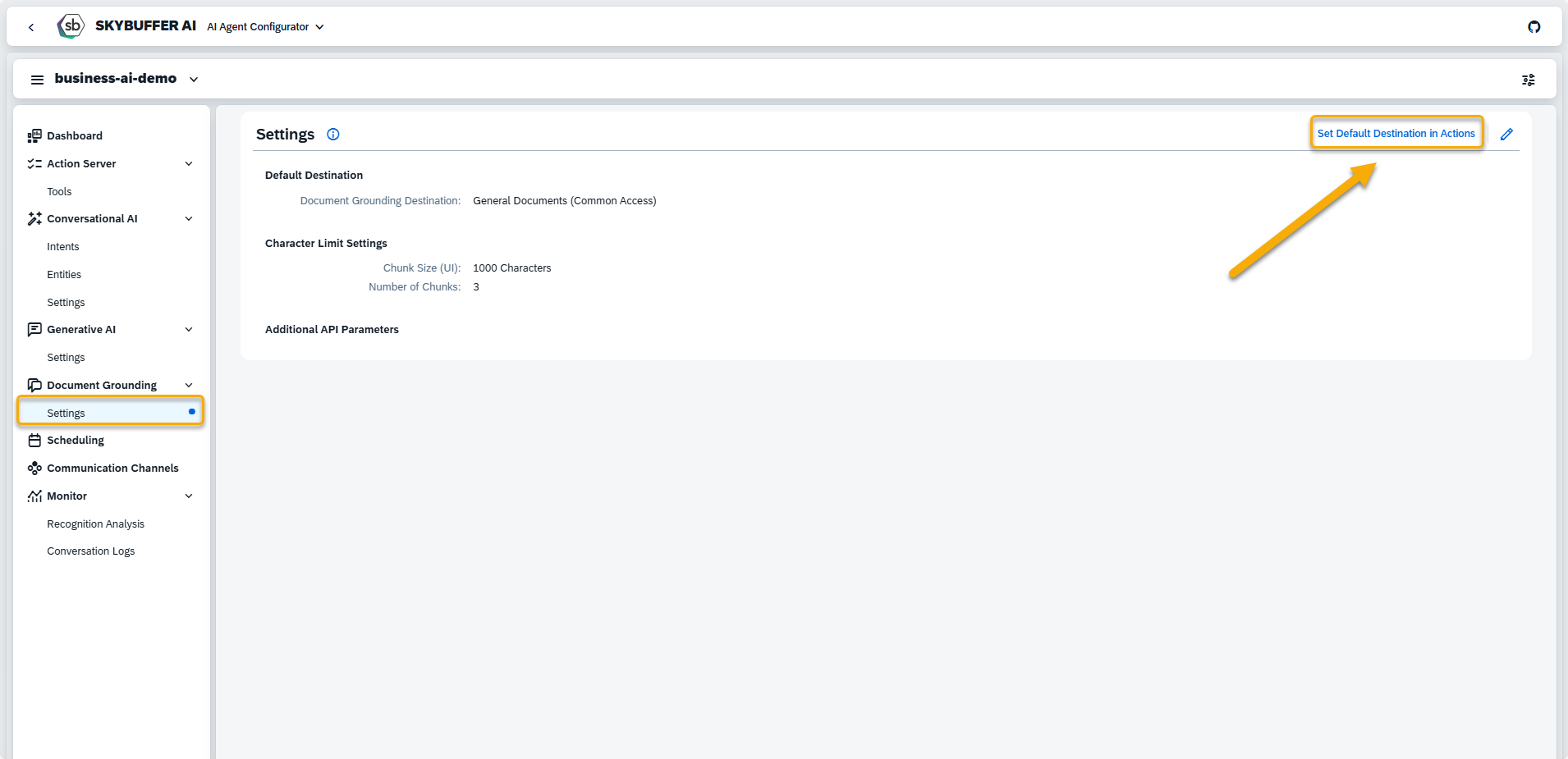Open the AI Agent Configurator dropdown
1568x759 pixels.
265,27
